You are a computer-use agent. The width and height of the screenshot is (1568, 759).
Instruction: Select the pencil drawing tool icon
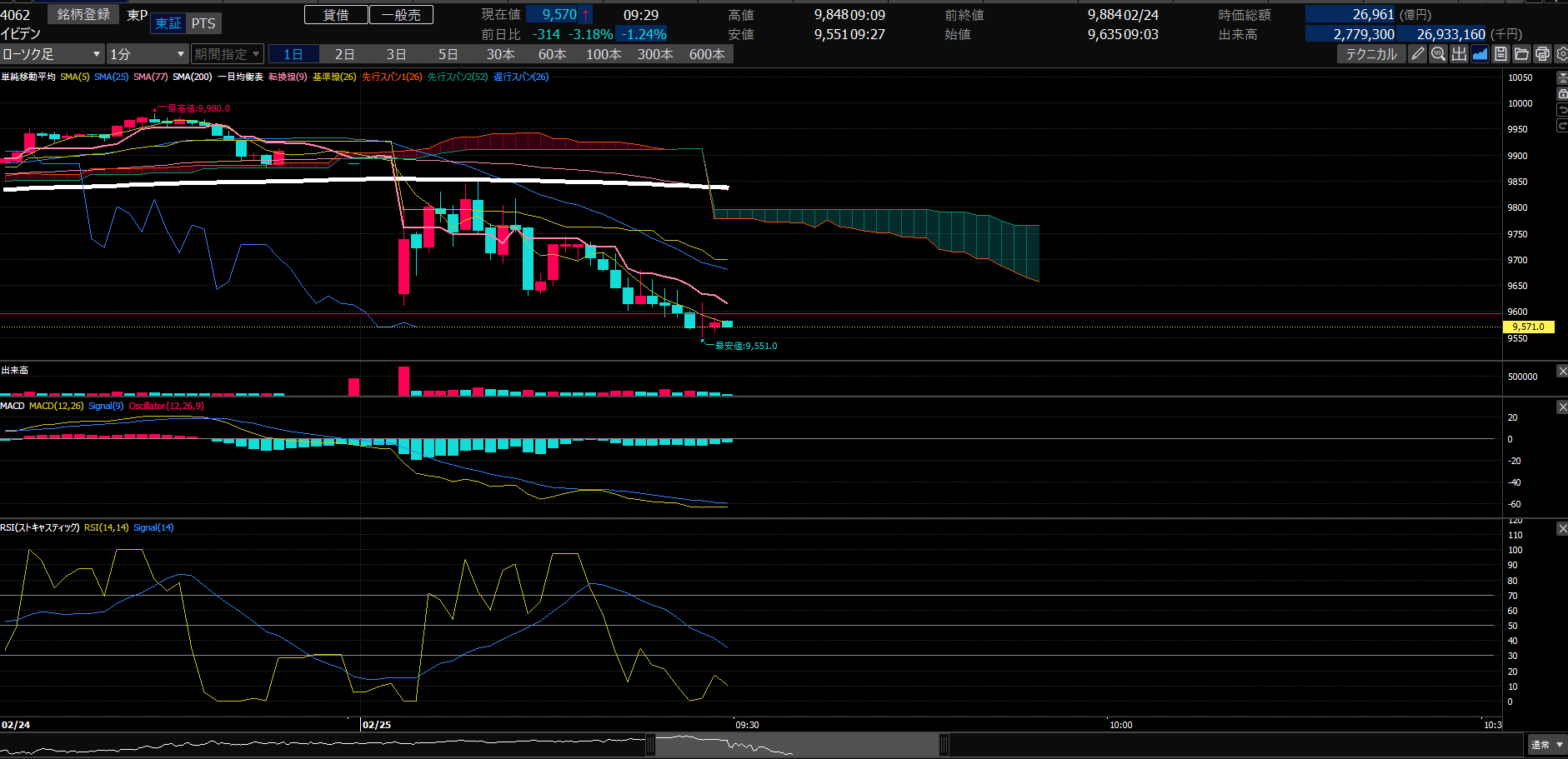[1417, 54]
